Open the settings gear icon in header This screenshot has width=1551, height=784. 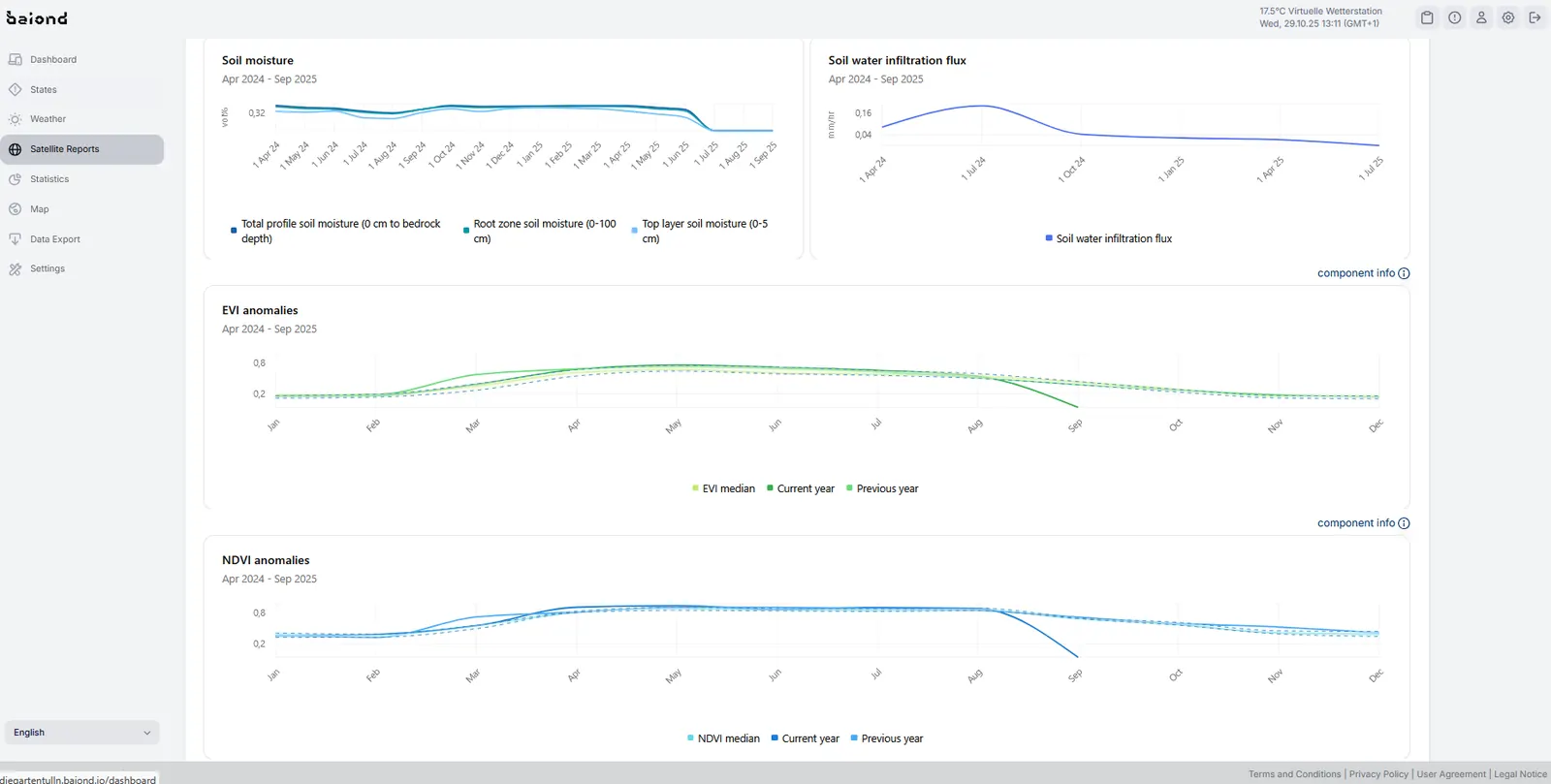coord(1508,17)
